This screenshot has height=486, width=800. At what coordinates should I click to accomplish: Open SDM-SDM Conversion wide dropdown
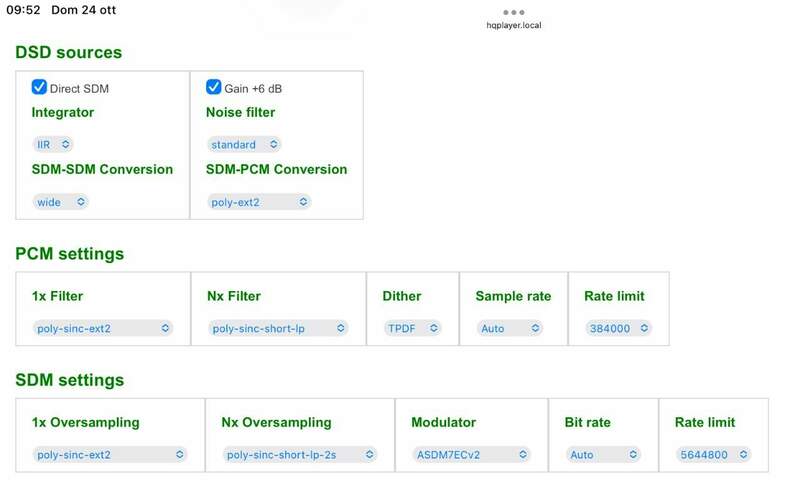(x=61, y=201)
